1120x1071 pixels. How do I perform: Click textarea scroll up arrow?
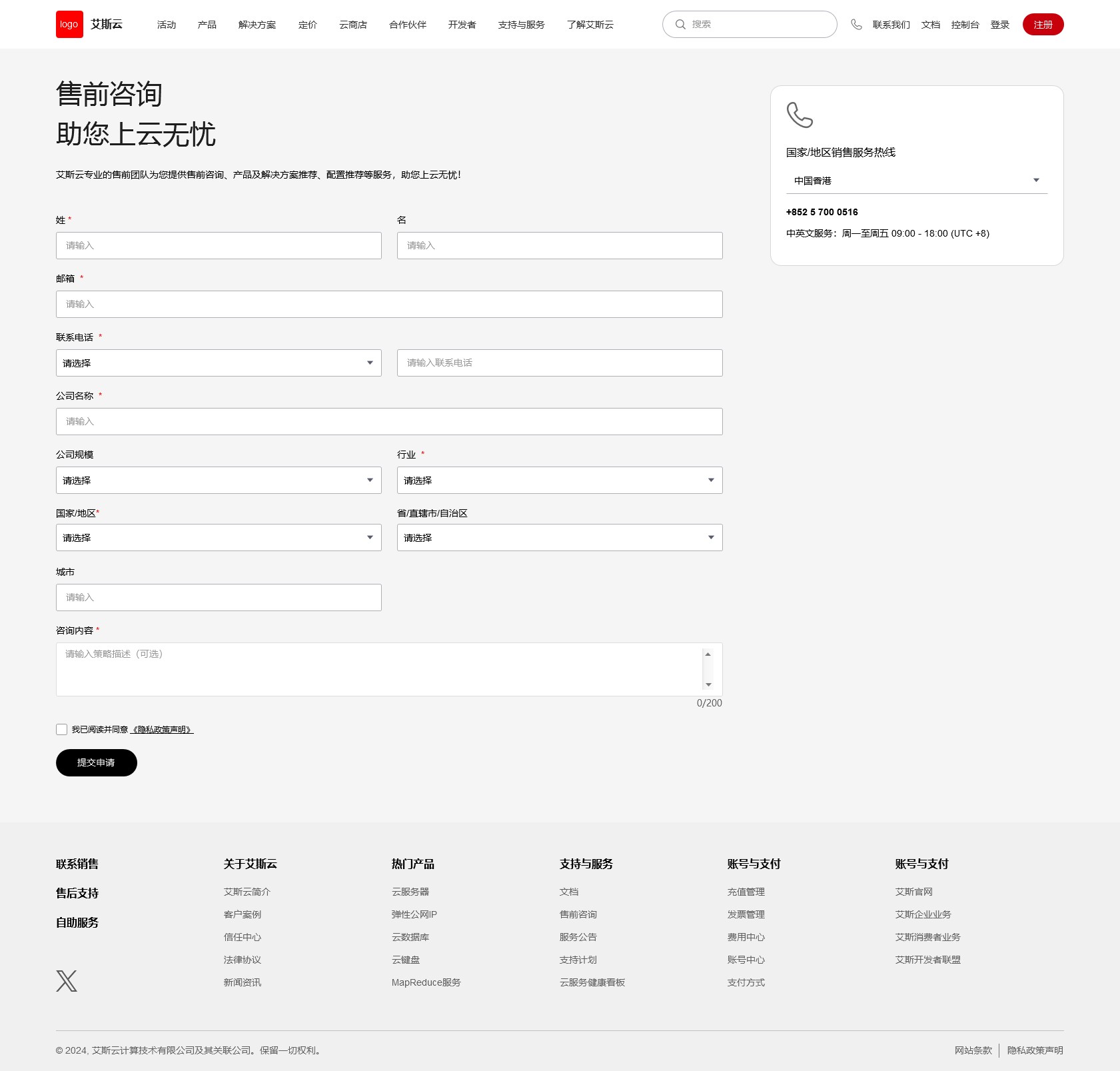[708, 654]
